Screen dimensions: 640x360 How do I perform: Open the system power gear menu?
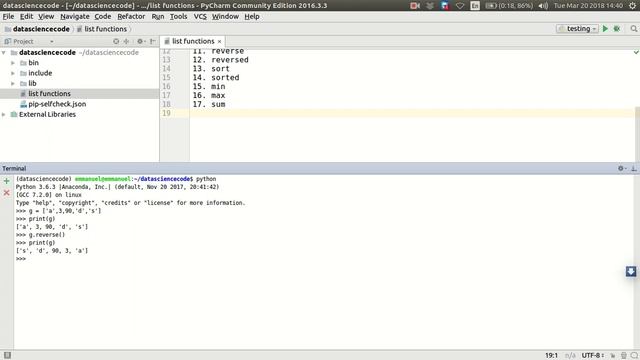coord(632,6)
